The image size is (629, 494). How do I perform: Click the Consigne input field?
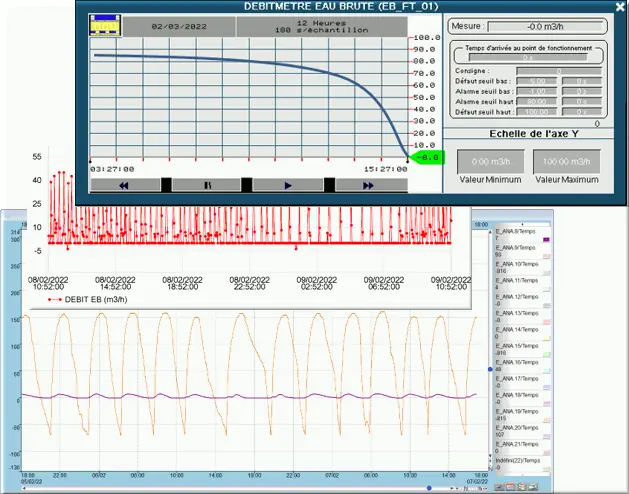(559, 71)
